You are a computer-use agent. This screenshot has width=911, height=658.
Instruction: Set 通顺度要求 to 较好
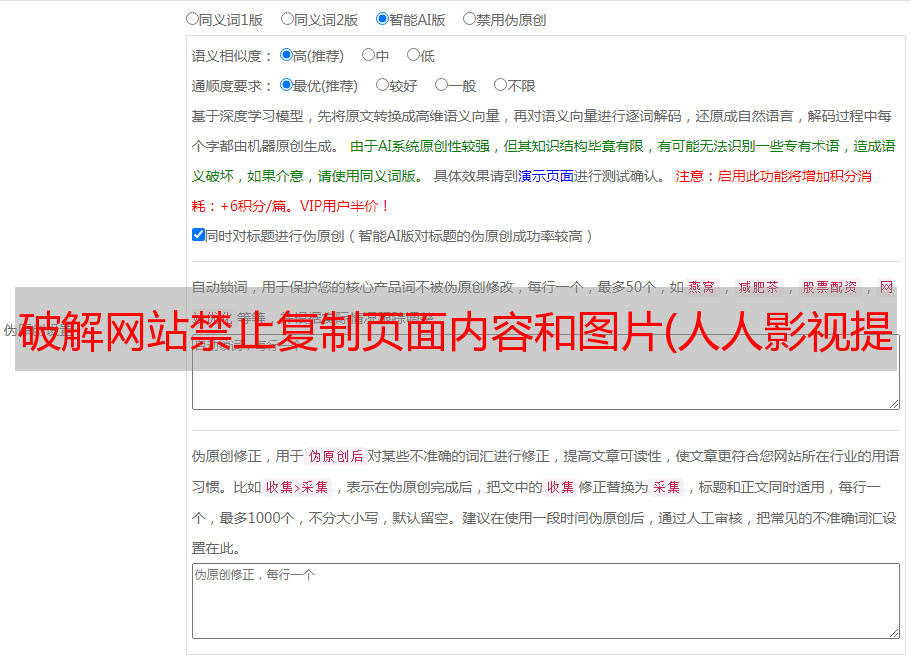click(x=382, y=85)
